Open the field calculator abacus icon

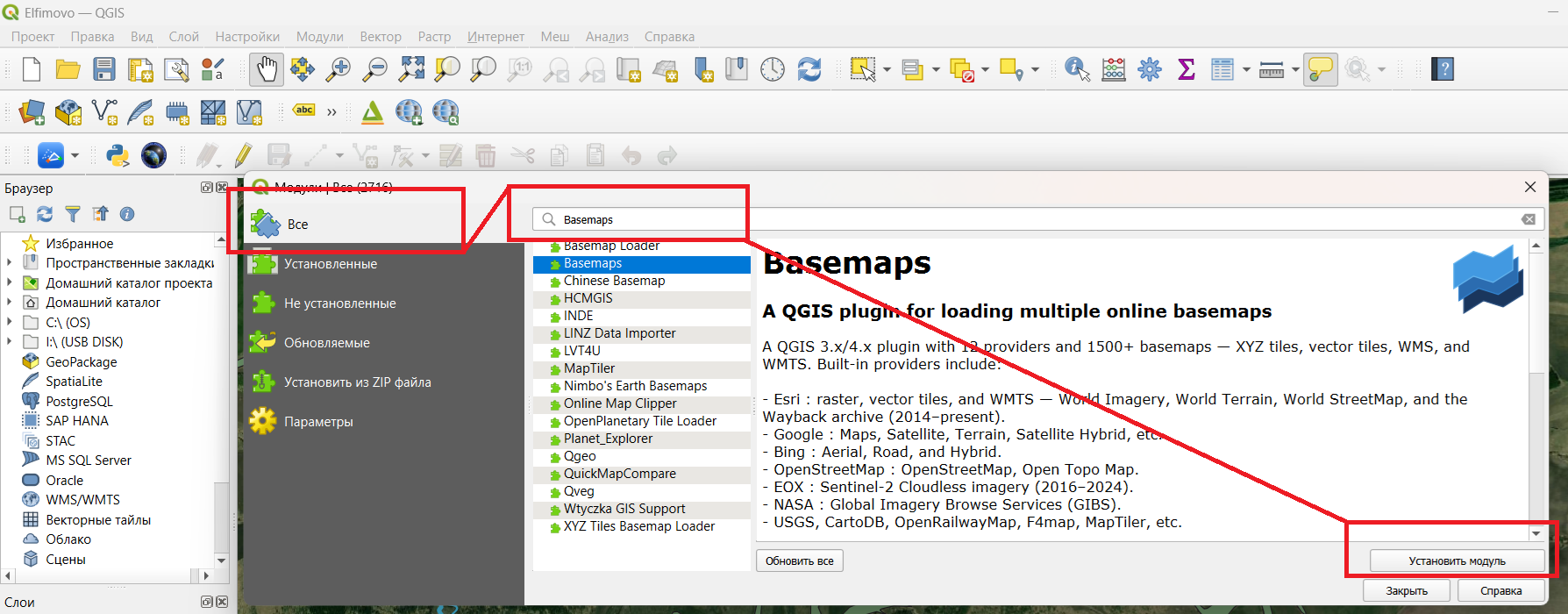(1114, 69)
